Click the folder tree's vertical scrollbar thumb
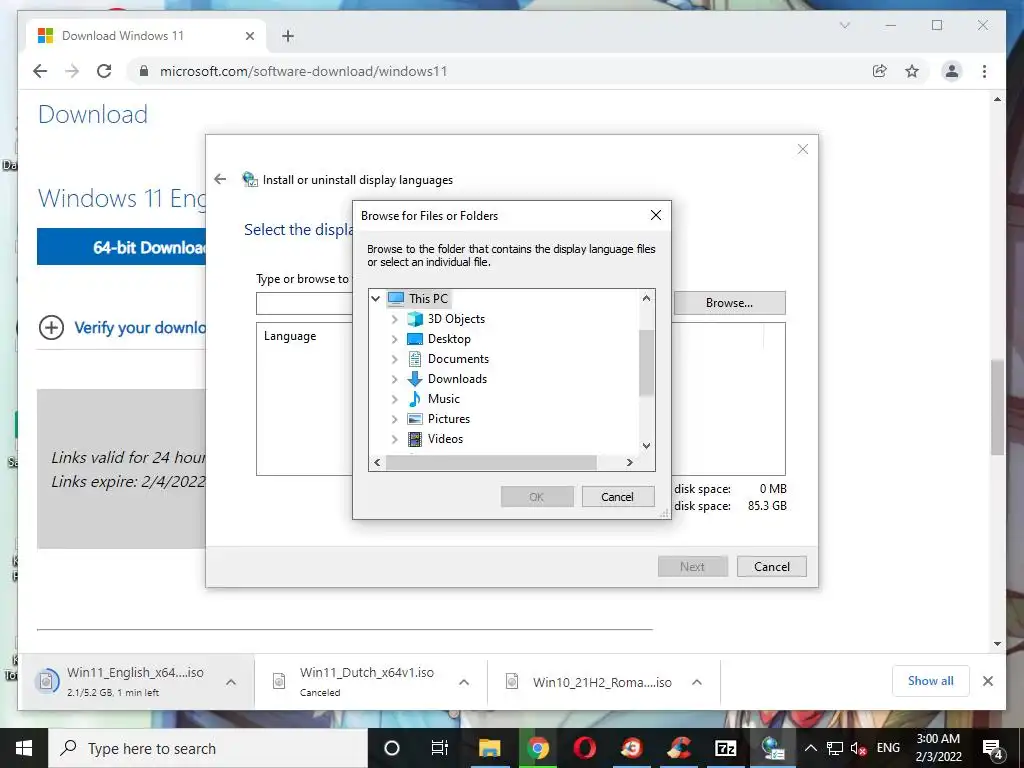This screenshot has width=1024, height=768. (x=646, y=362)
